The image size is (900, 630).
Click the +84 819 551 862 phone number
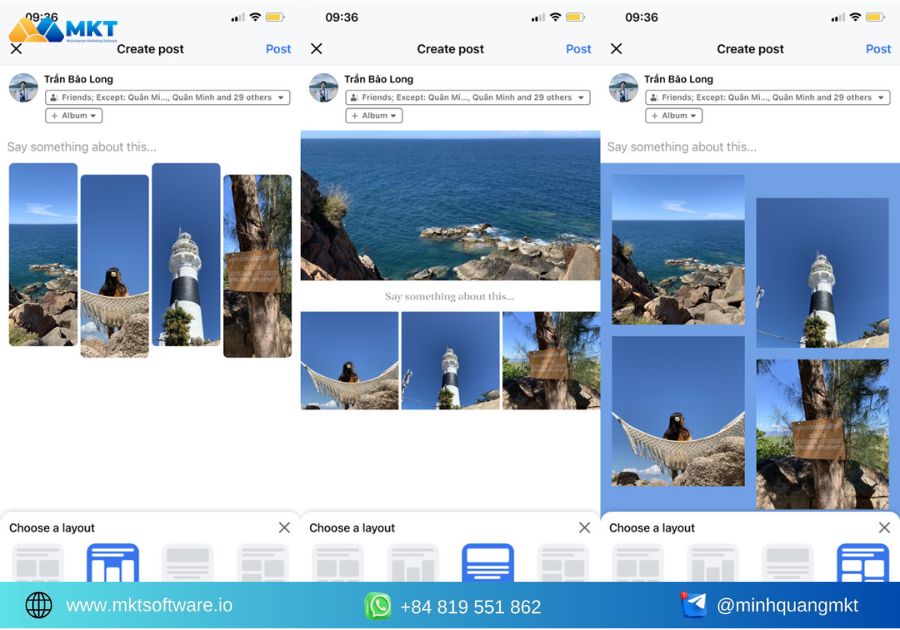[x=471, y=606]
